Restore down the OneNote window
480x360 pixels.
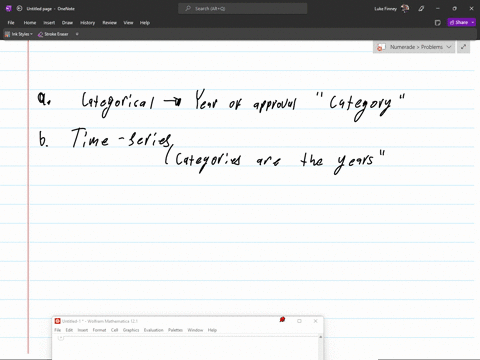[454, 8]
